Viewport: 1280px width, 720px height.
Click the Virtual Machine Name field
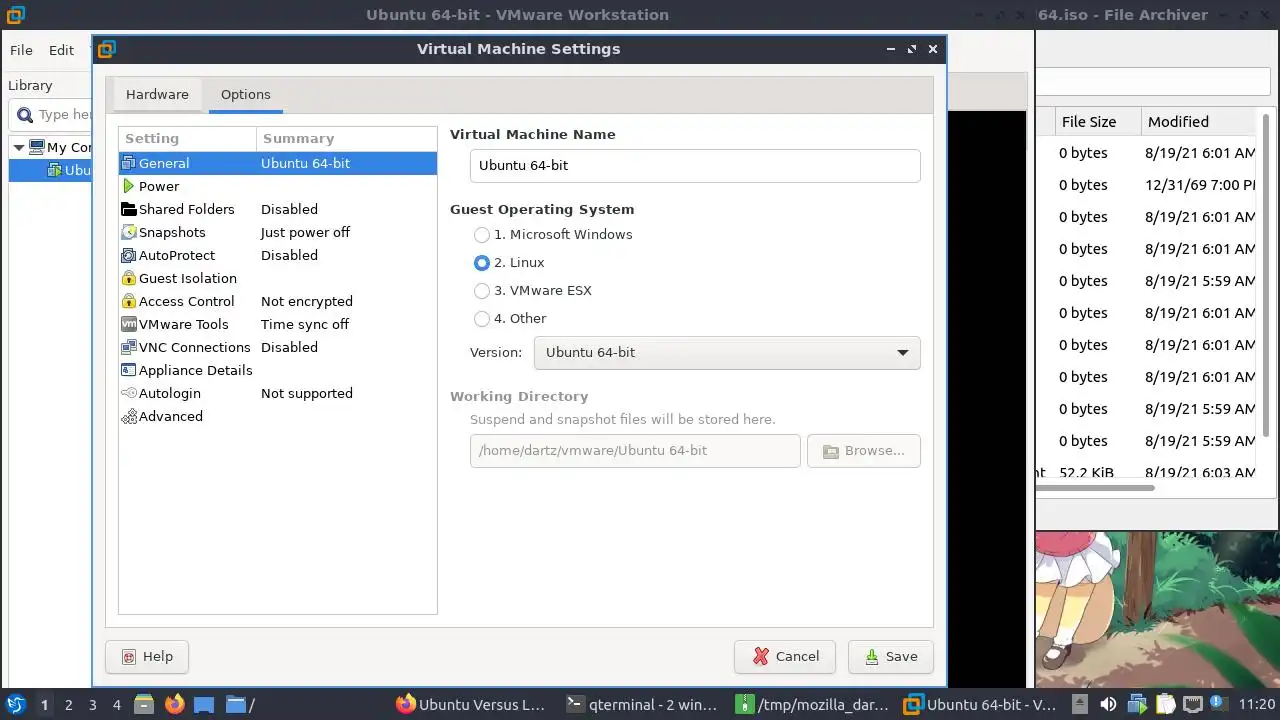coord(695,165)
